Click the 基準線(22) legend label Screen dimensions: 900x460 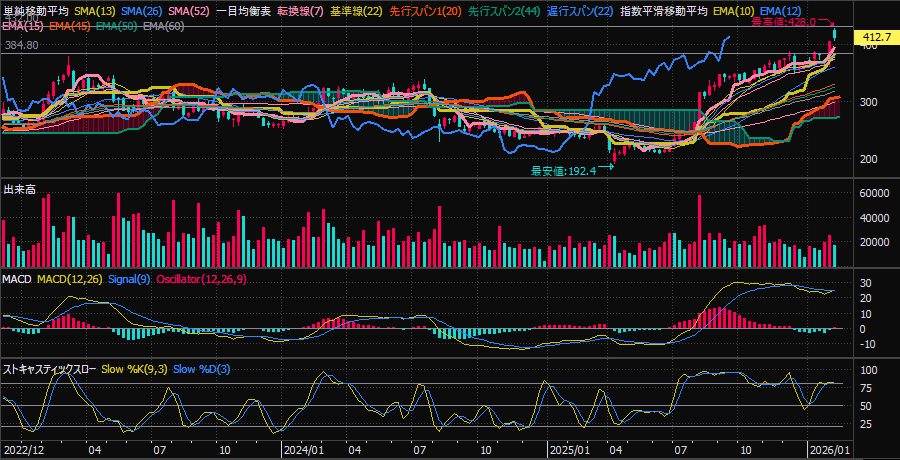tap(357, 9)
